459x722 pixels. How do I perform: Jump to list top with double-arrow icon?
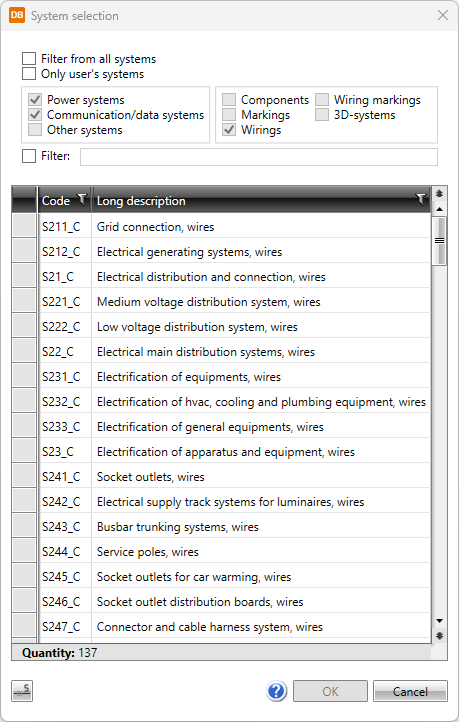[x=439, y=194]
